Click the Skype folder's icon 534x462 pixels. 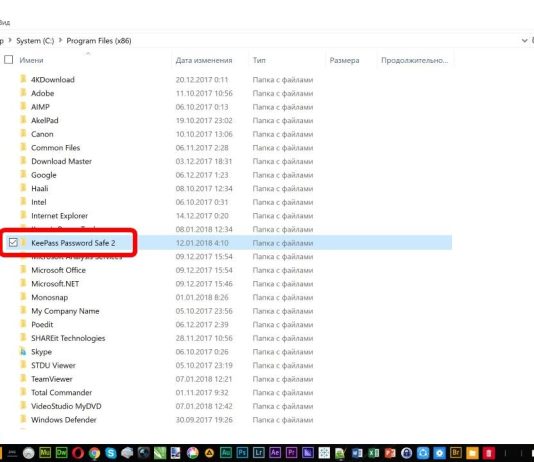[23, 351]
